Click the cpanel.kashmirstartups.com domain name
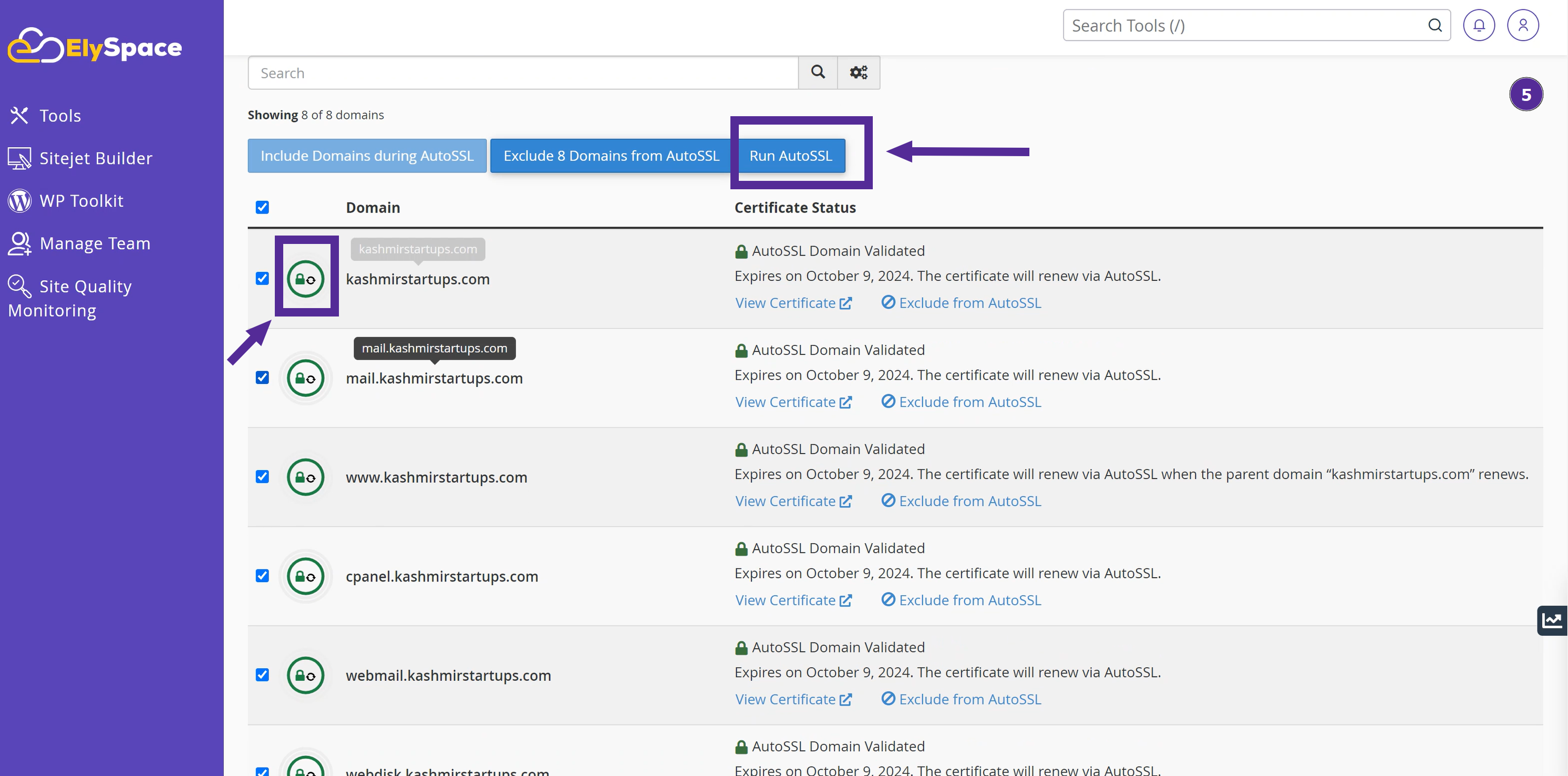The image size is (1568, 776). tap(442, 576)
